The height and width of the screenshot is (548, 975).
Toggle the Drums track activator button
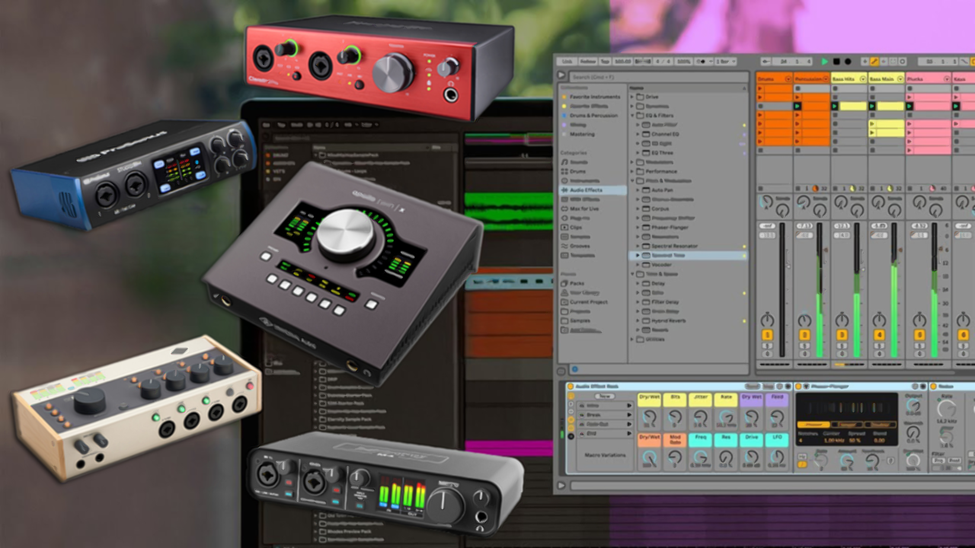[x=768, y=335]
